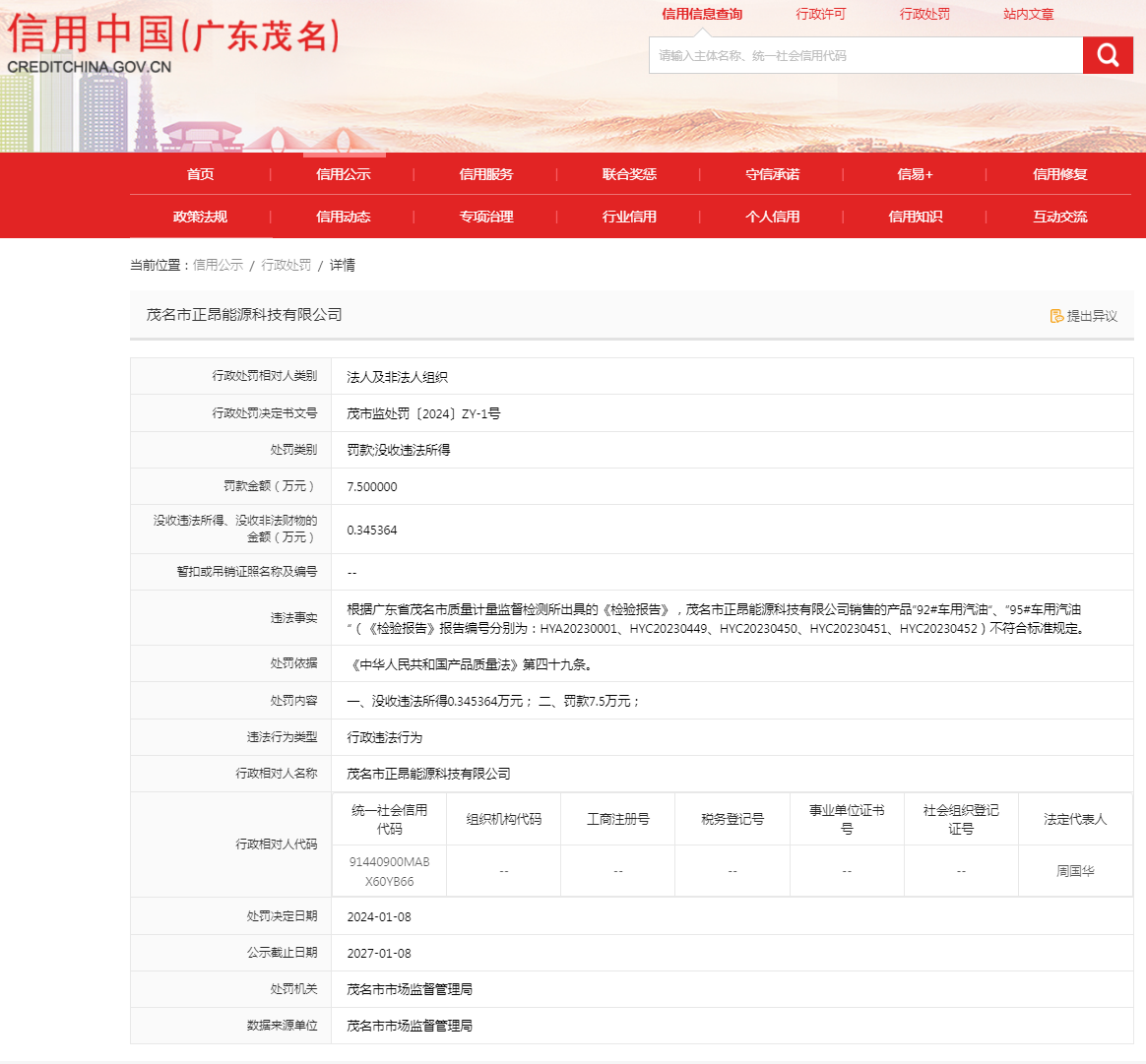Click the 社会组织登记证号 column header

[961, 819]
